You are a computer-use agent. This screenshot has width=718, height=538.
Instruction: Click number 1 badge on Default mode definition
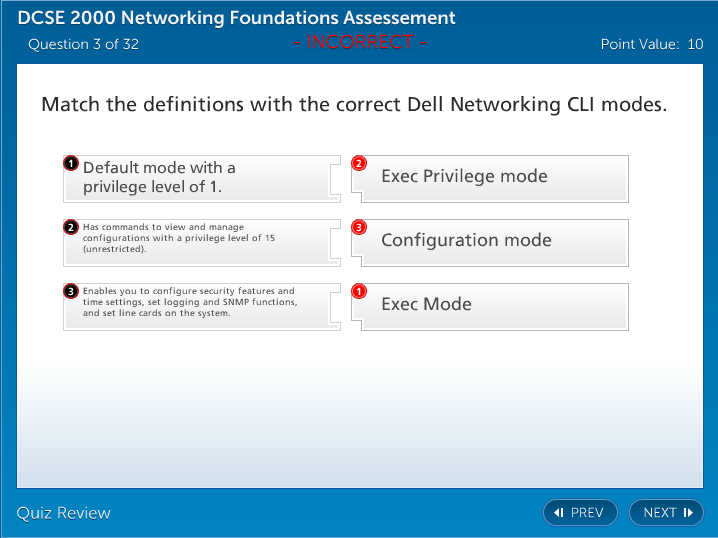point(71,163)
